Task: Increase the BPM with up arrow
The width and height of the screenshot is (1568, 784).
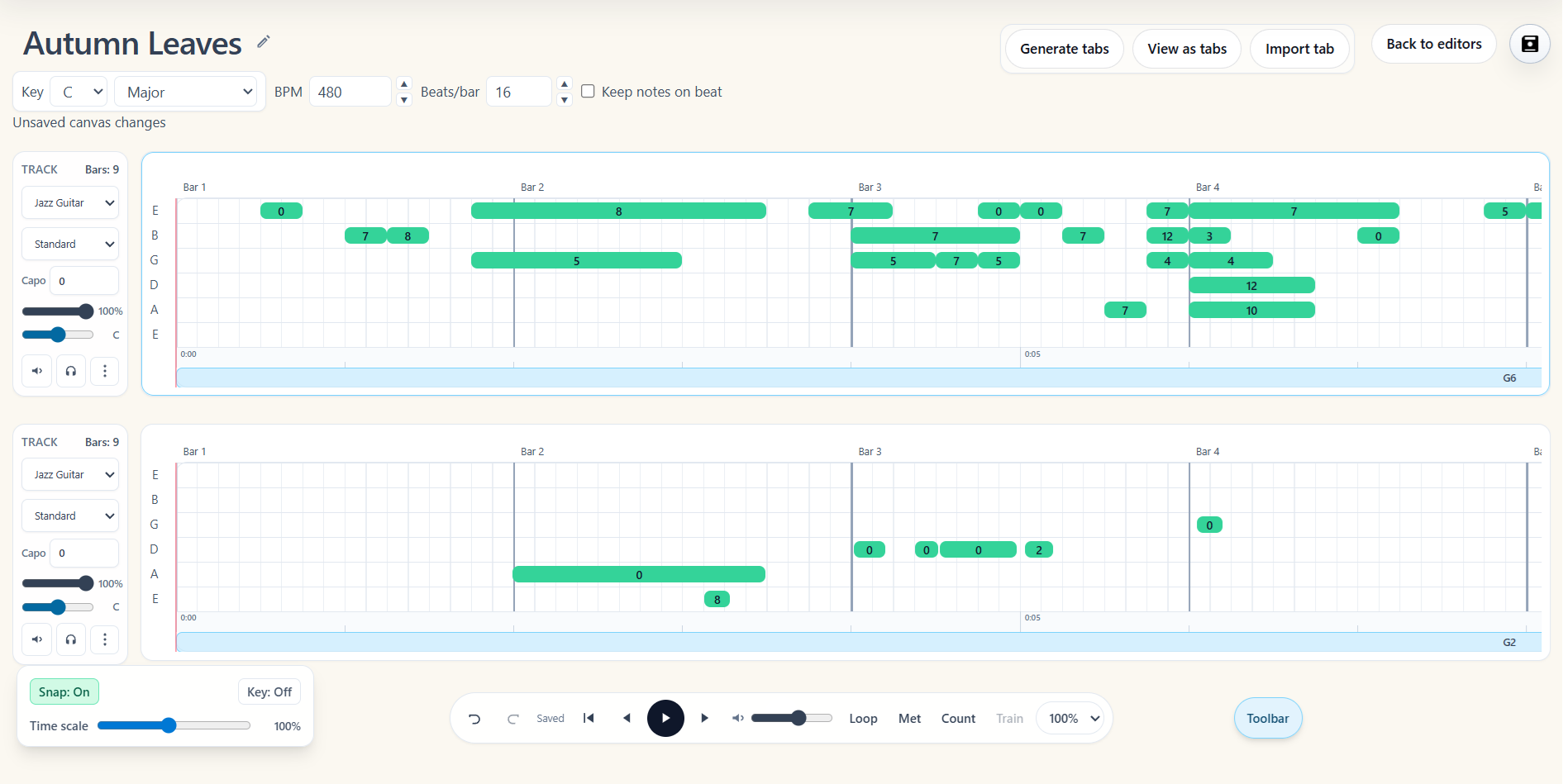Action: click(404, 83)
